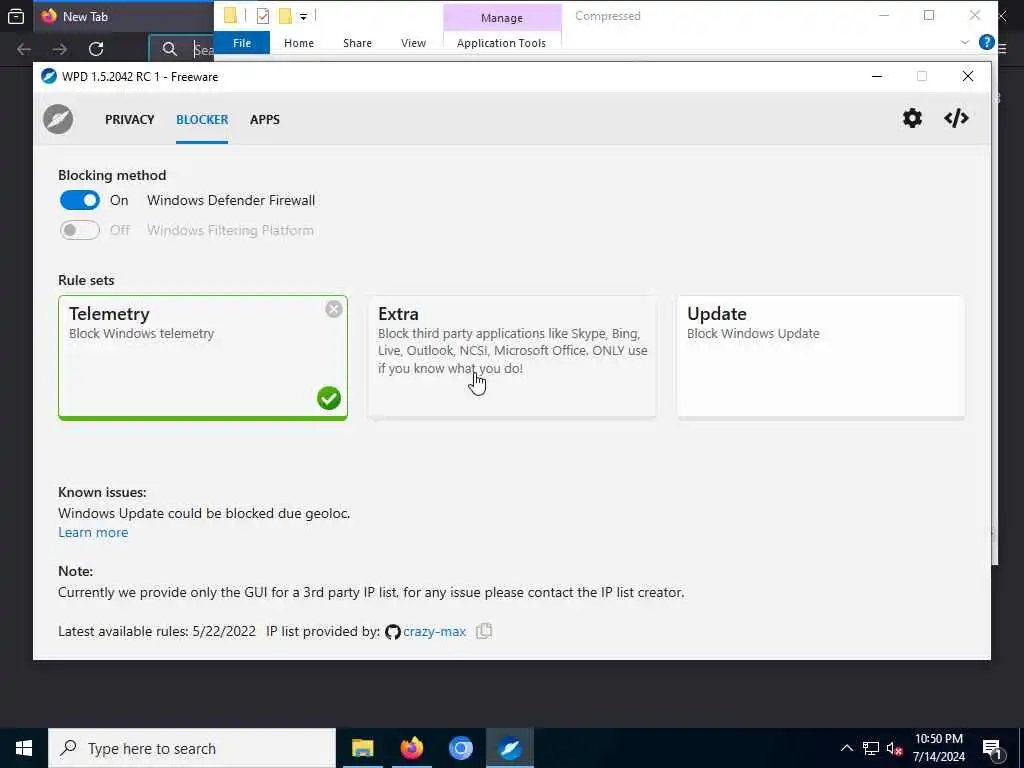Click the folder icon in Explorer titlebar

(x=230, y=15)
